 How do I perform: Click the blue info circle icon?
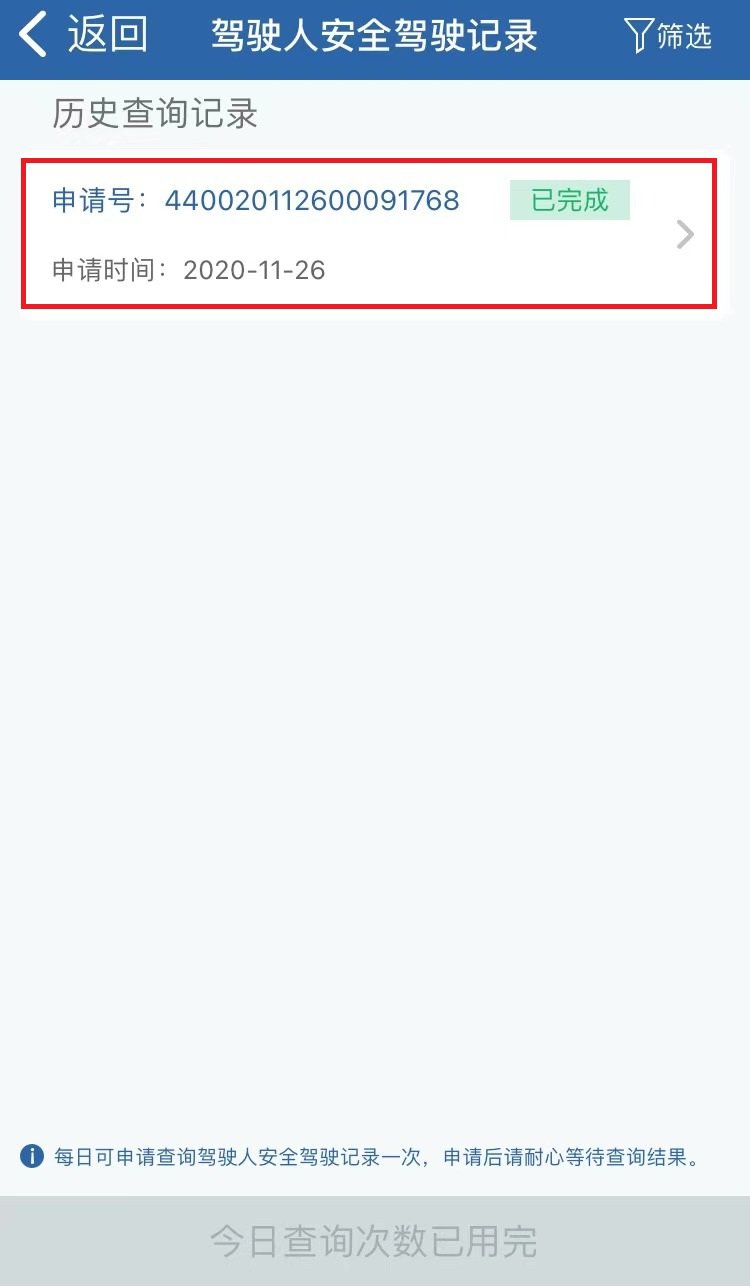32,1157
